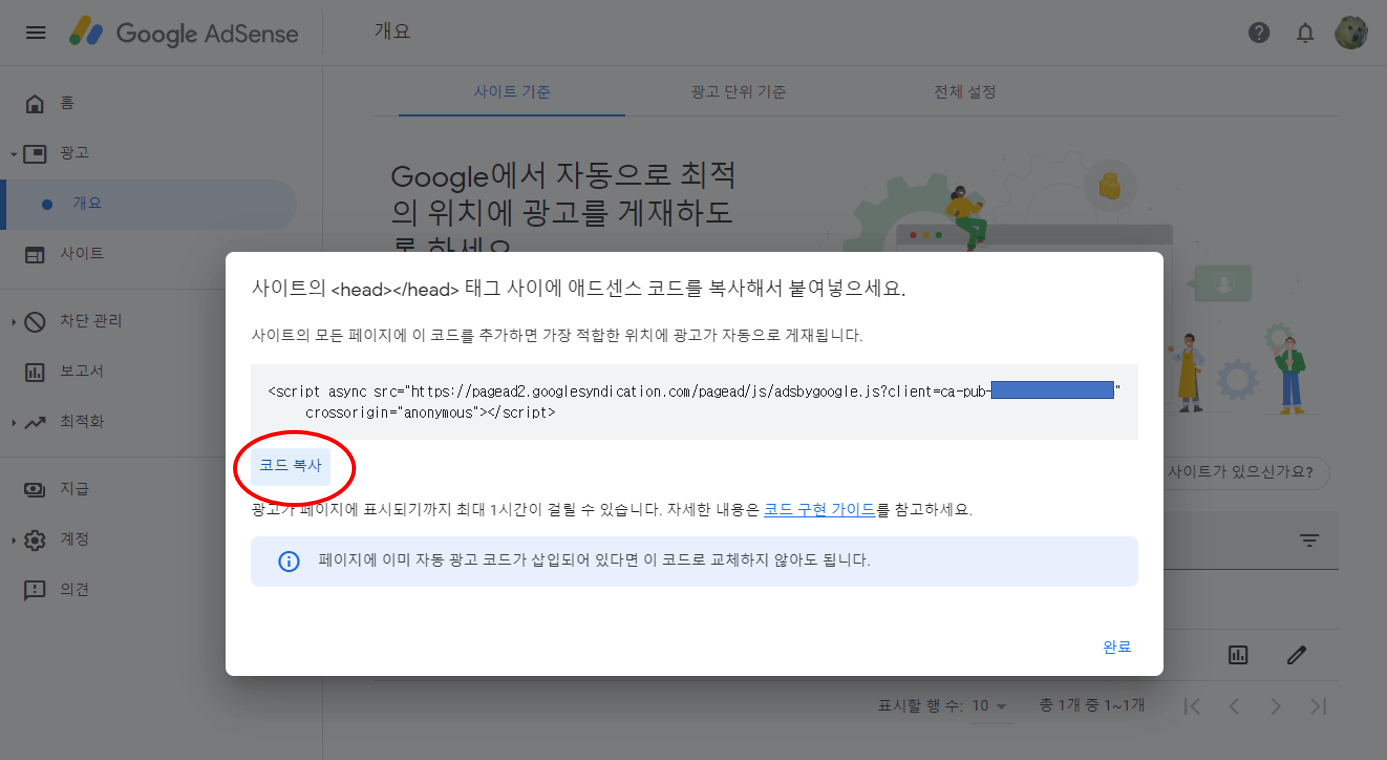
Task: Click the edit pencil icon in table row
Action: click(x=1297, y=655)
